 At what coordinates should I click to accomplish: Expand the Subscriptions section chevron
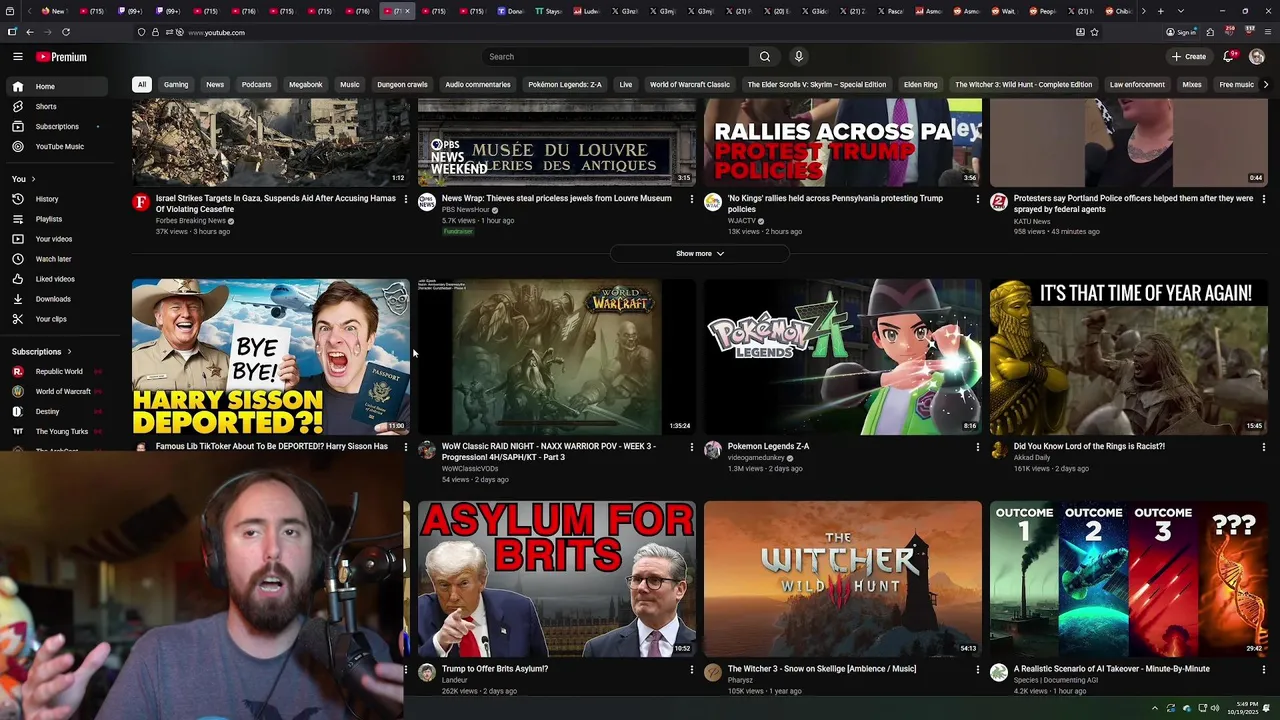pos(69,352)
